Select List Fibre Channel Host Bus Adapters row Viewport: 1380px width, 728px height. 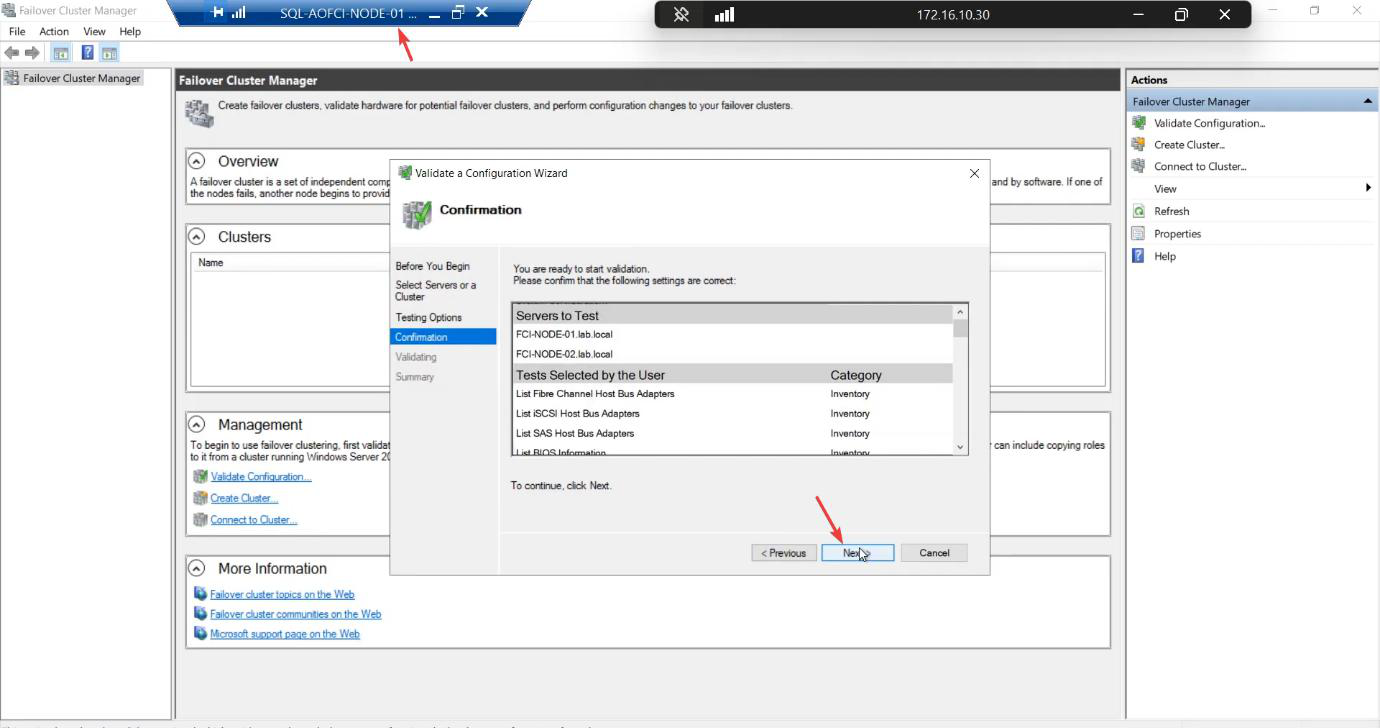point(732,394)
